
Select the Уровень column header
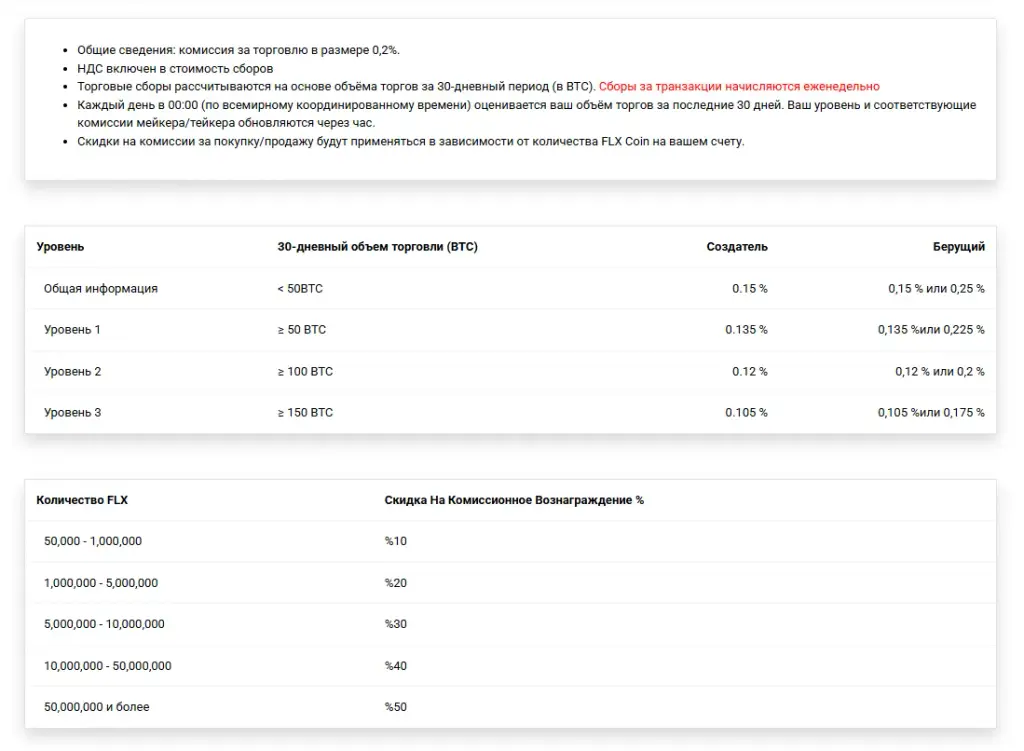click(x=60, y=246)
